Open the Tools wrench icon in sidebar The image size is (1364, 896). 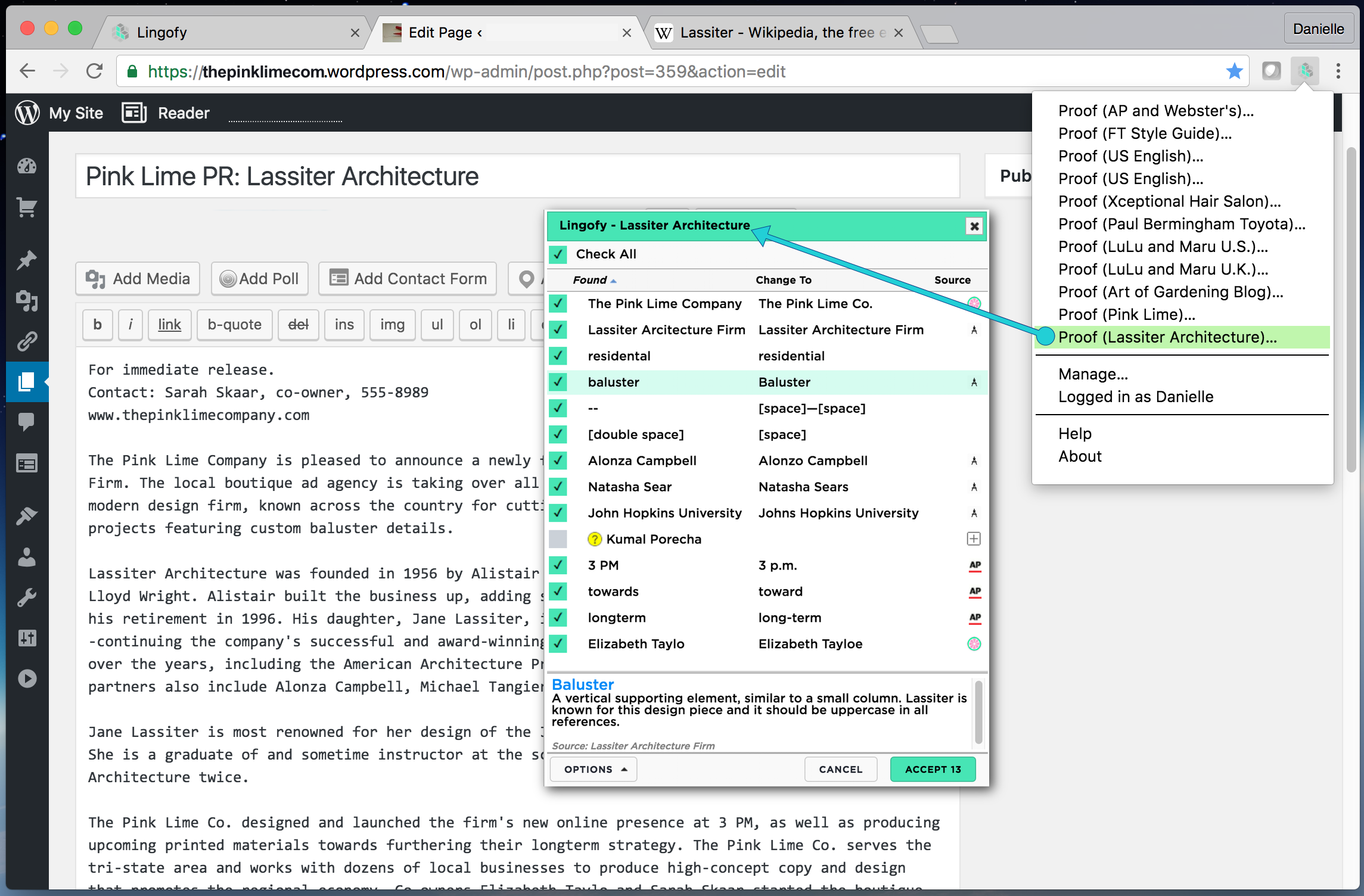[27, 598]
